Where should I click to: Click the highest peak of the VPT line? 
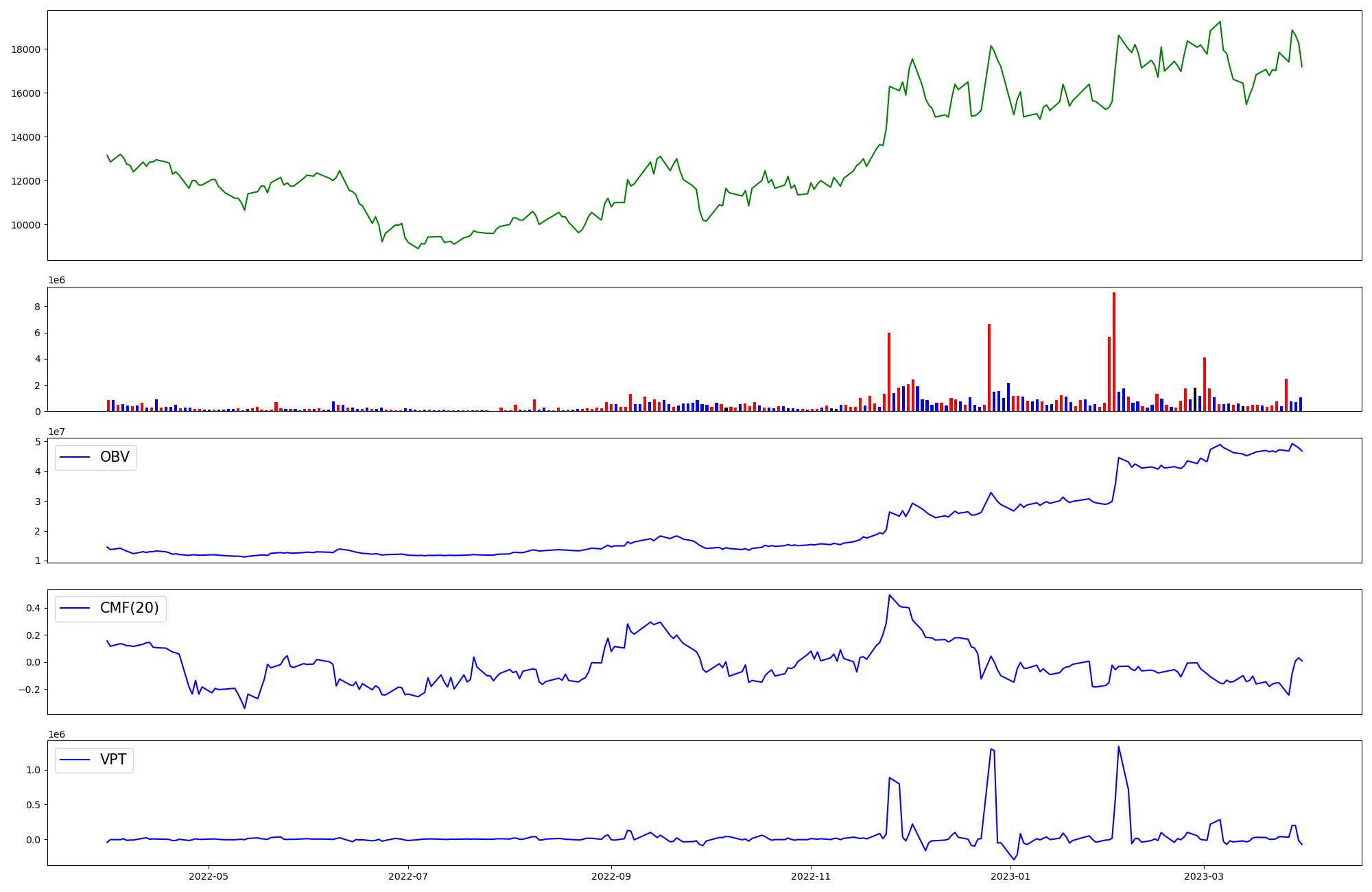point(1119,747)
